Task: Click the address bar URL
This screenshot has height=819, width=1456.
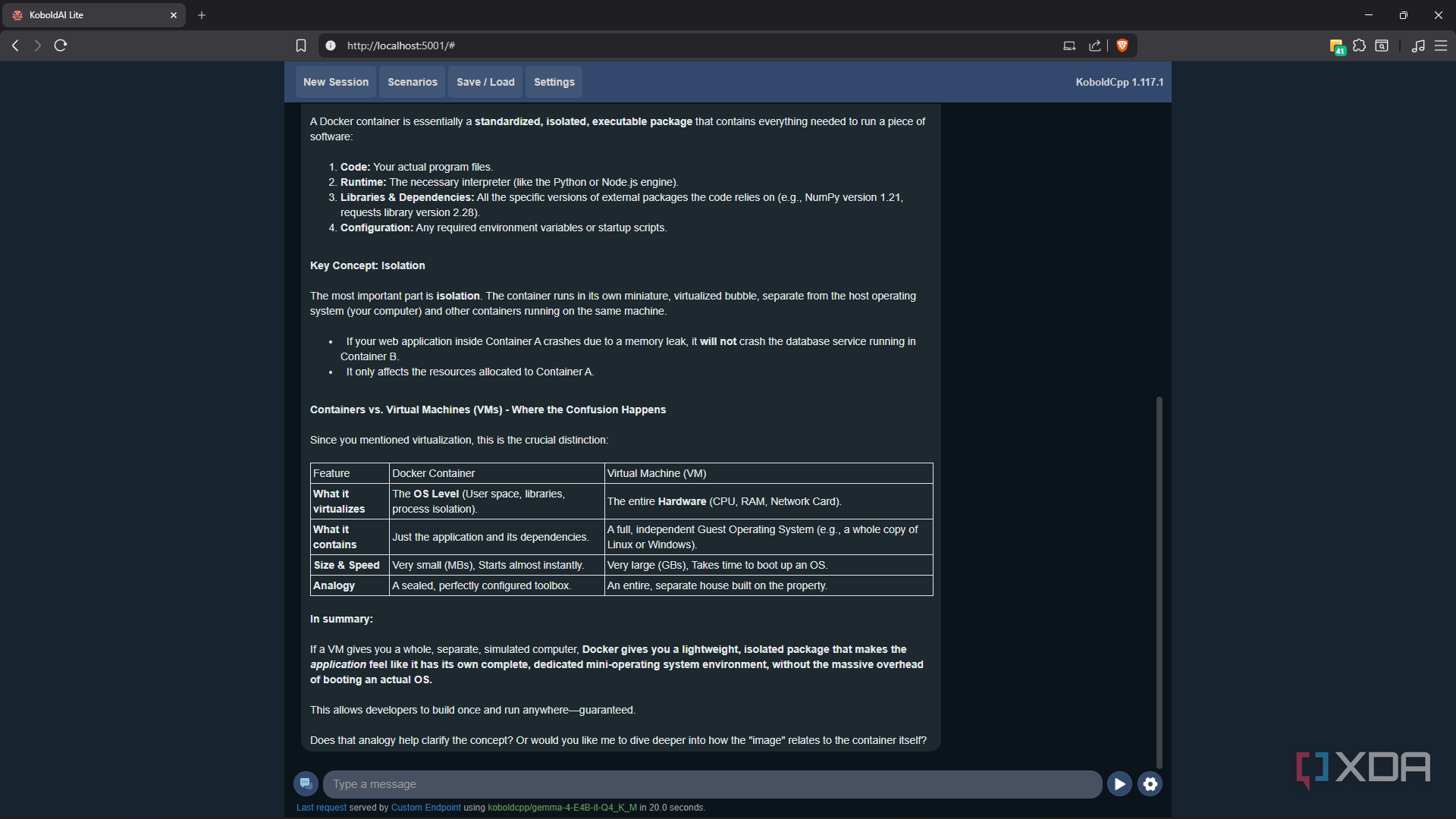Action: coord(401,45)
